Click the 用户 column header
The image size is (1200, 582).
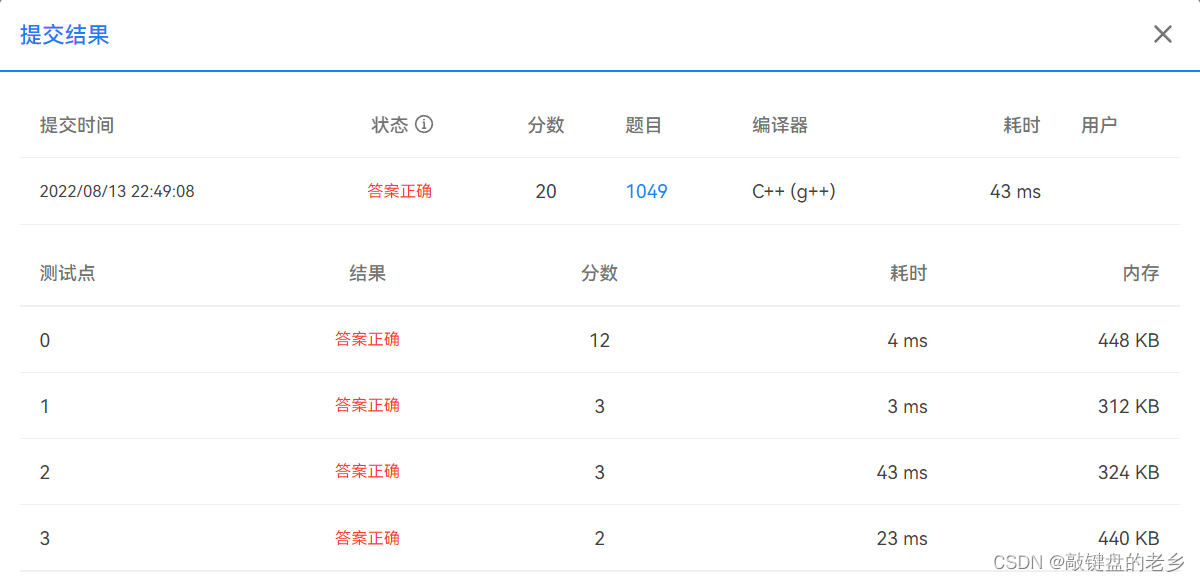[1099, 125]
